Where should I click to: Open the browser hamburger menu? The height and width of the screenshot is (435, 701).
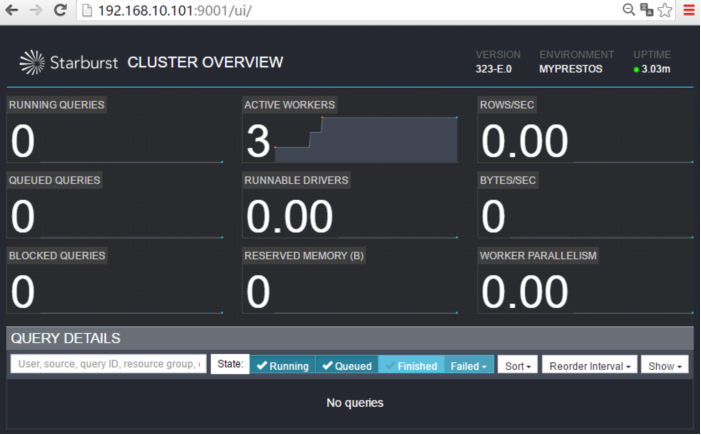click(689, 10)
